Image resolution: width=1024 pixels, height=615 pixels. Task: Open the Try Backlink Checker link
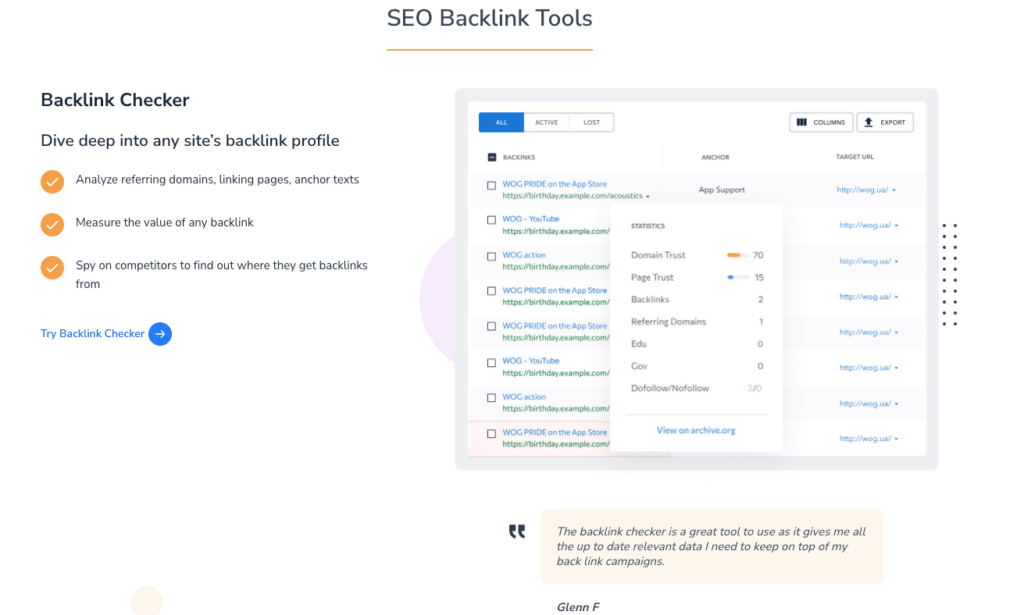pos(92,334)
